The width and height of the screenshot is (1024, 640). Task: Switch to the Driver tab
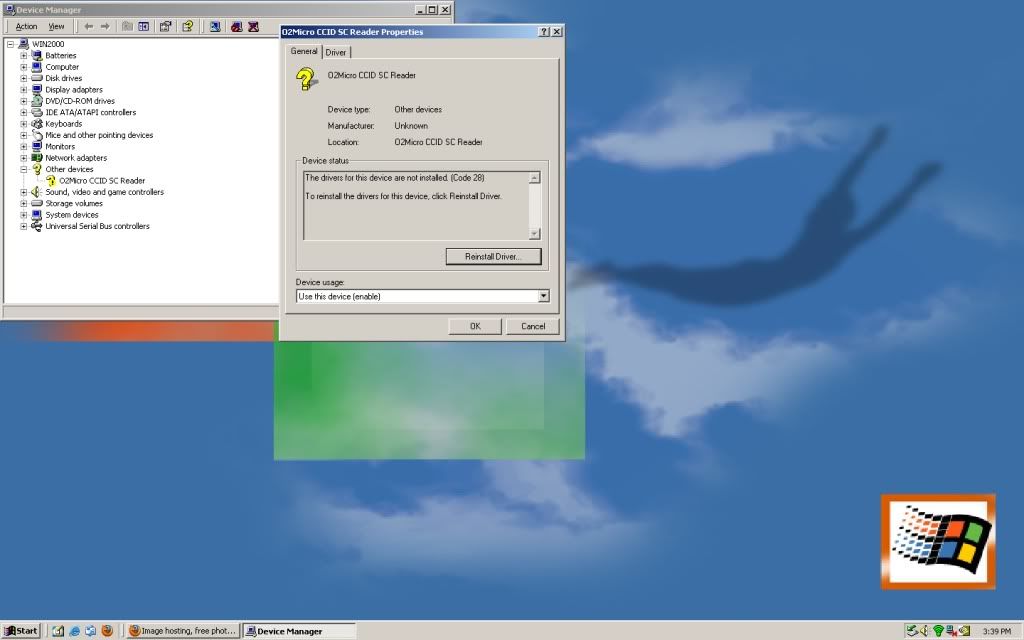tap(336, 52)
